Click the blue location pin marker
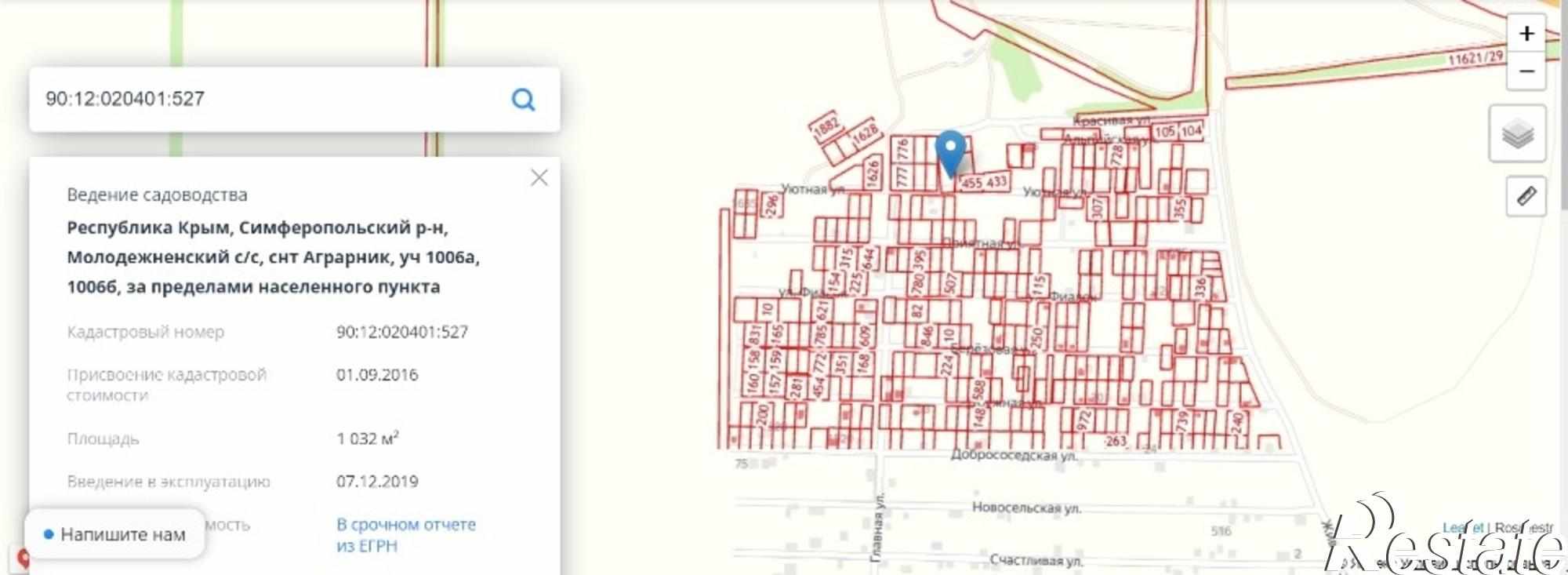 (x=951, y=155)
